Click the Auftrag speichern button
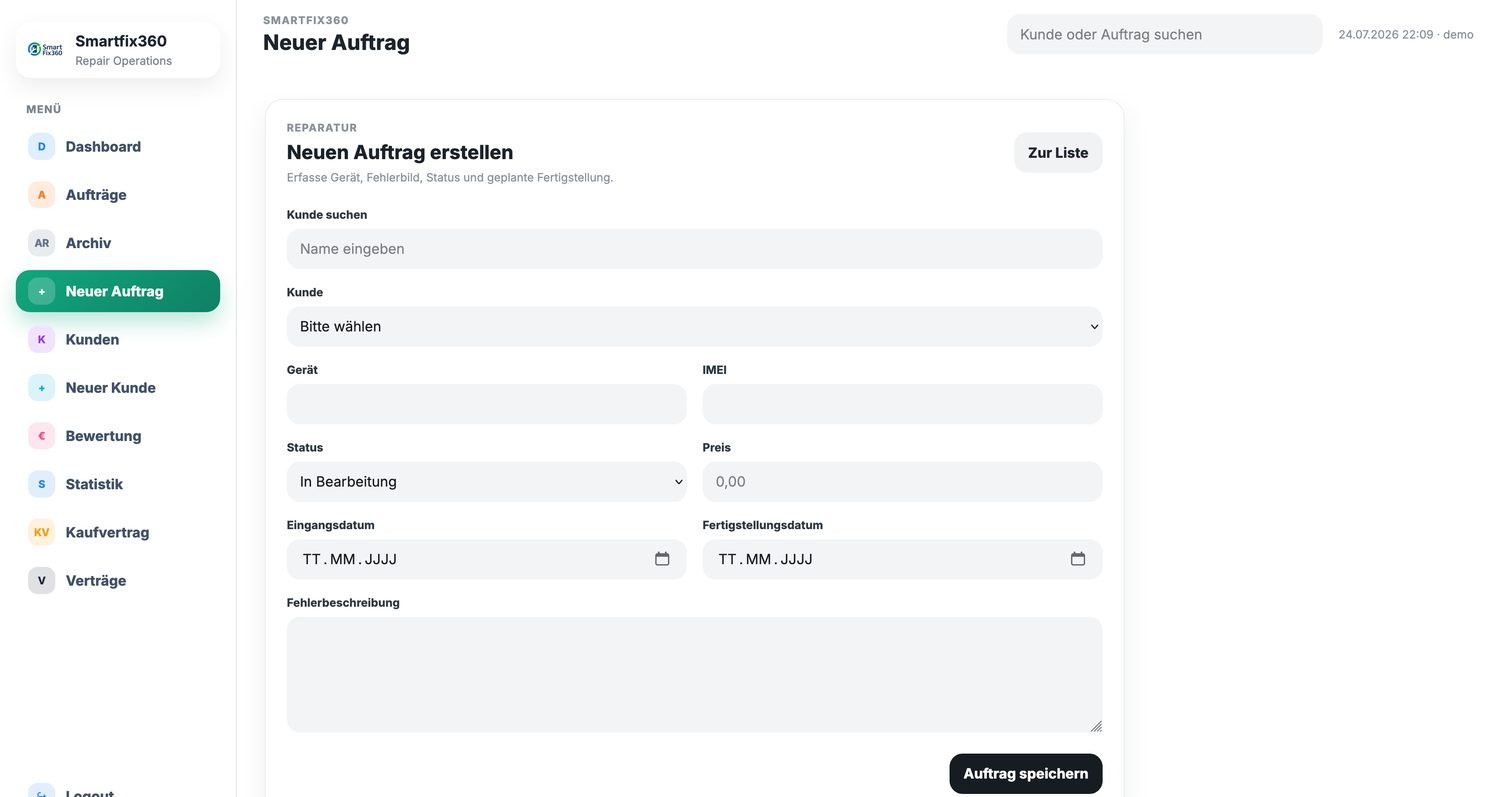Screen dimensions: 1500x797 pos(1025,774)
